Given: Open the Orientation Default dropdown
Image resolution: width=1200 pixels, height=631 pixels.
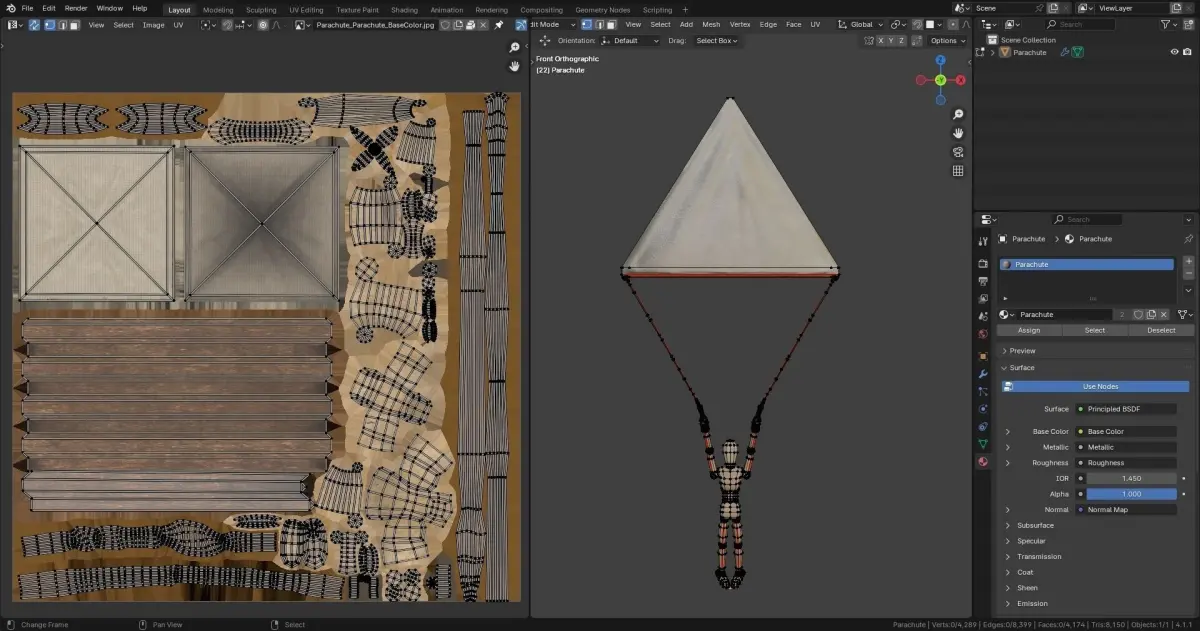Looking at the screenshot, I should pos(630,40).
